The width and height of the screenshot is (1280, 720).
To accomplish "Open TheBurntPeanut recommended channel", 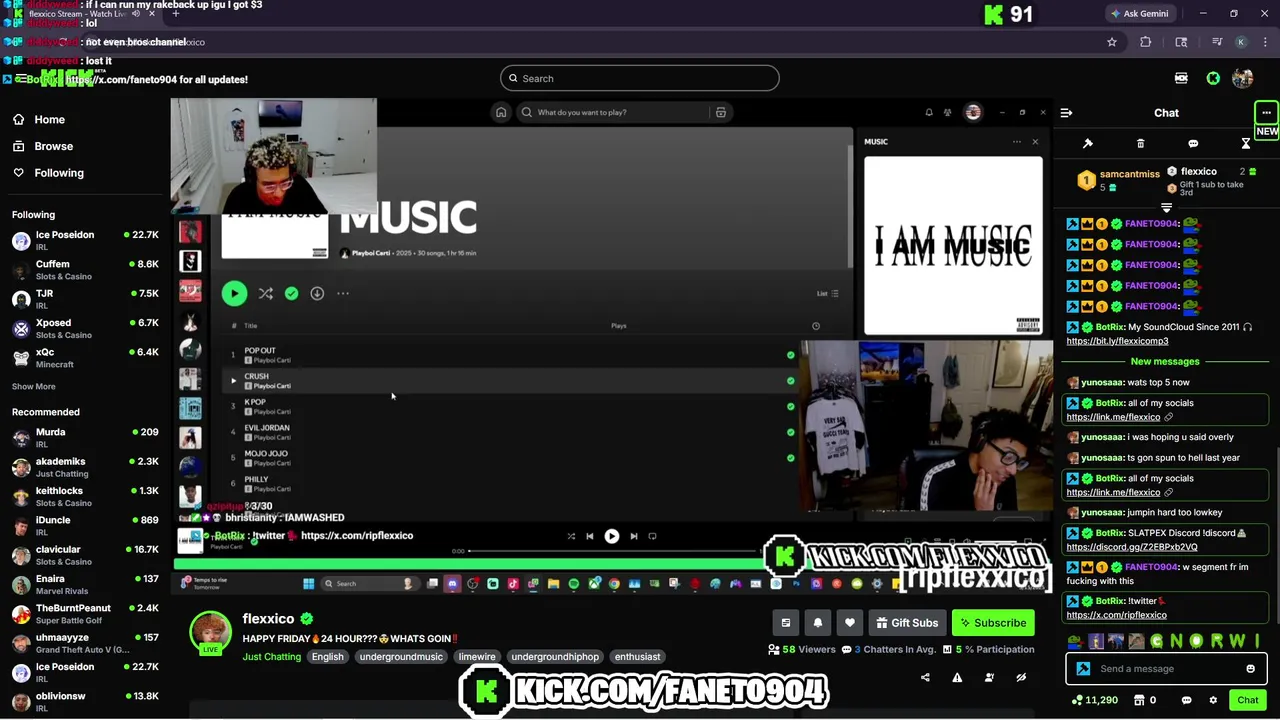I will (85, 613).
